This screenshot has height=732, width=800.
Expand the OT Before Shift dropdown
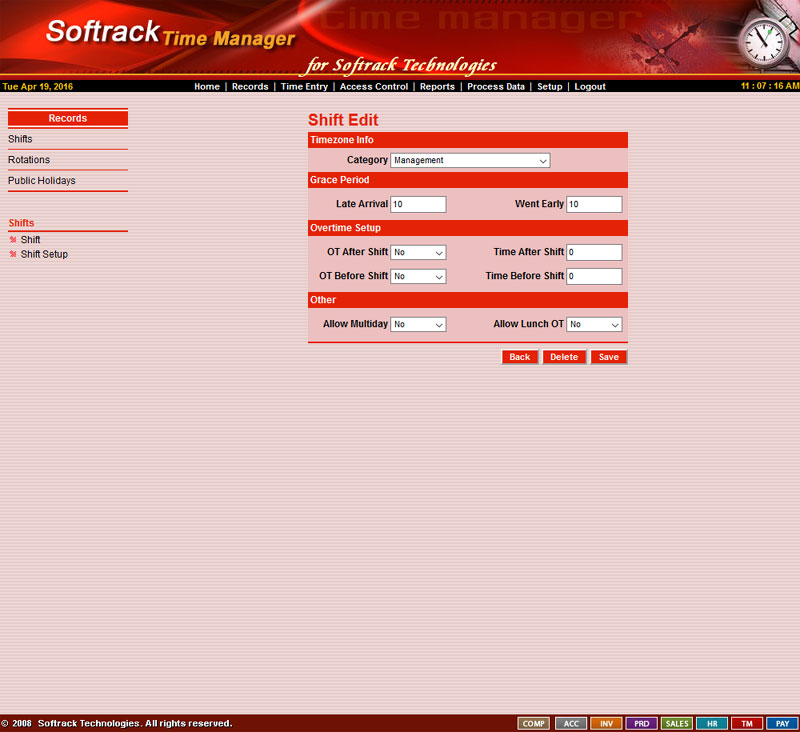click(418, 276)
